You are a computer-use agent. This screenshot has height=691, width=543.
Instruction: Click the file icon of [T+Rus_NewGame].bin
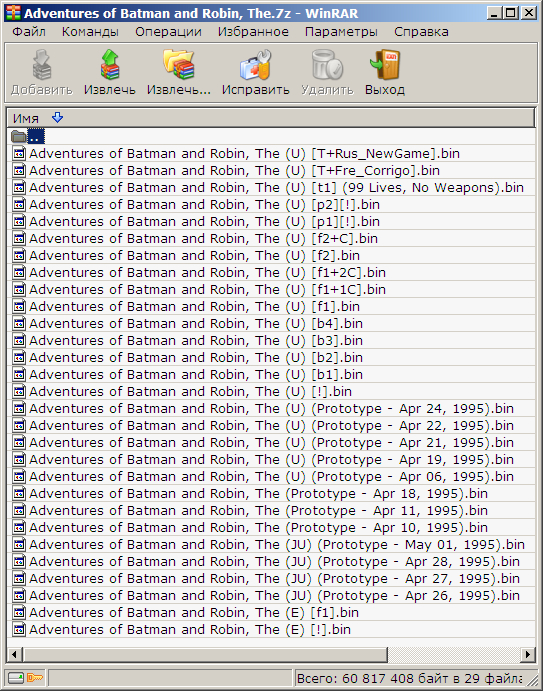19,153
